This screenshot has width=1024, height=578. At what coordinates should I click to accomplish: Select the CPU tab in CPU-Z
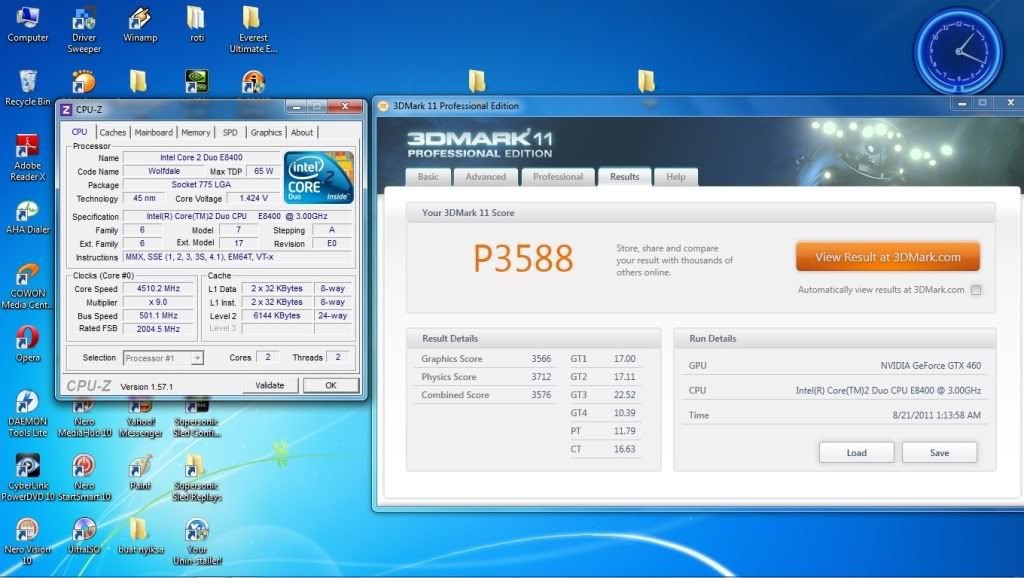pos(80,131)
